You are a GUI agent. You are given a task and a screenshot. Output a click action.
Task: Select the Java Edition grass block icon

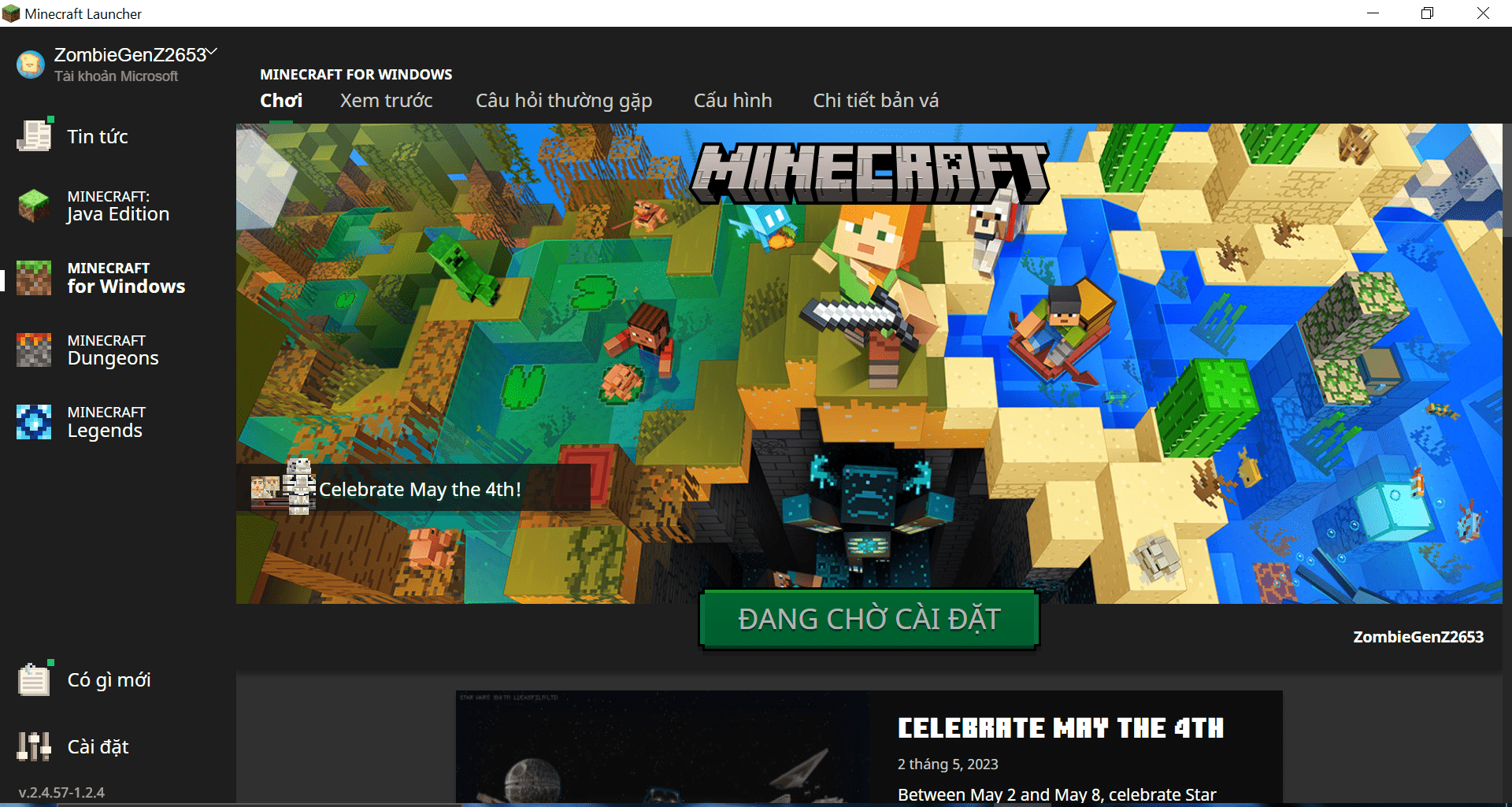34,205
